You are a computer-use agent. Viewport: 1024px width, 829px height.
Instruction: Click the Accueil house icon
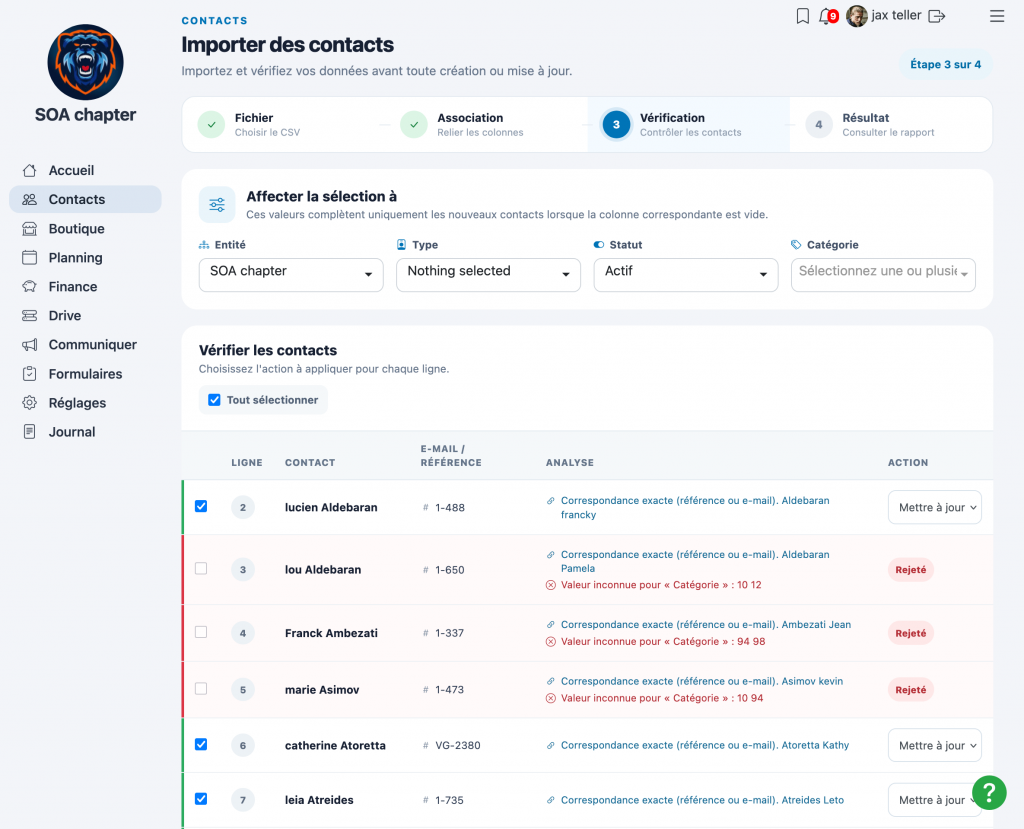(x=29, y=171)
